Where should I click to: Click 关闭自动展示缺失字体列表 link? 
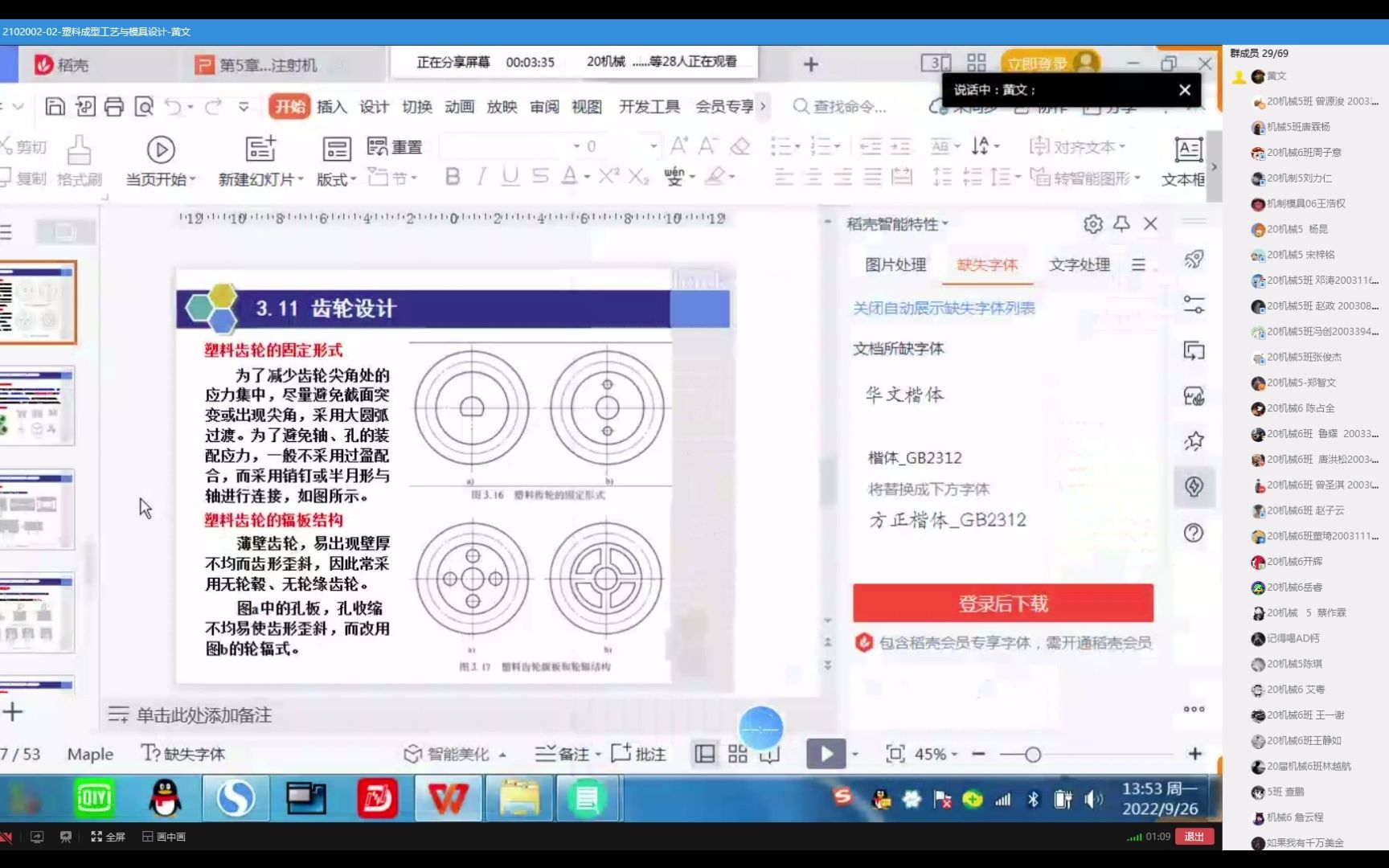pos(944,309)
